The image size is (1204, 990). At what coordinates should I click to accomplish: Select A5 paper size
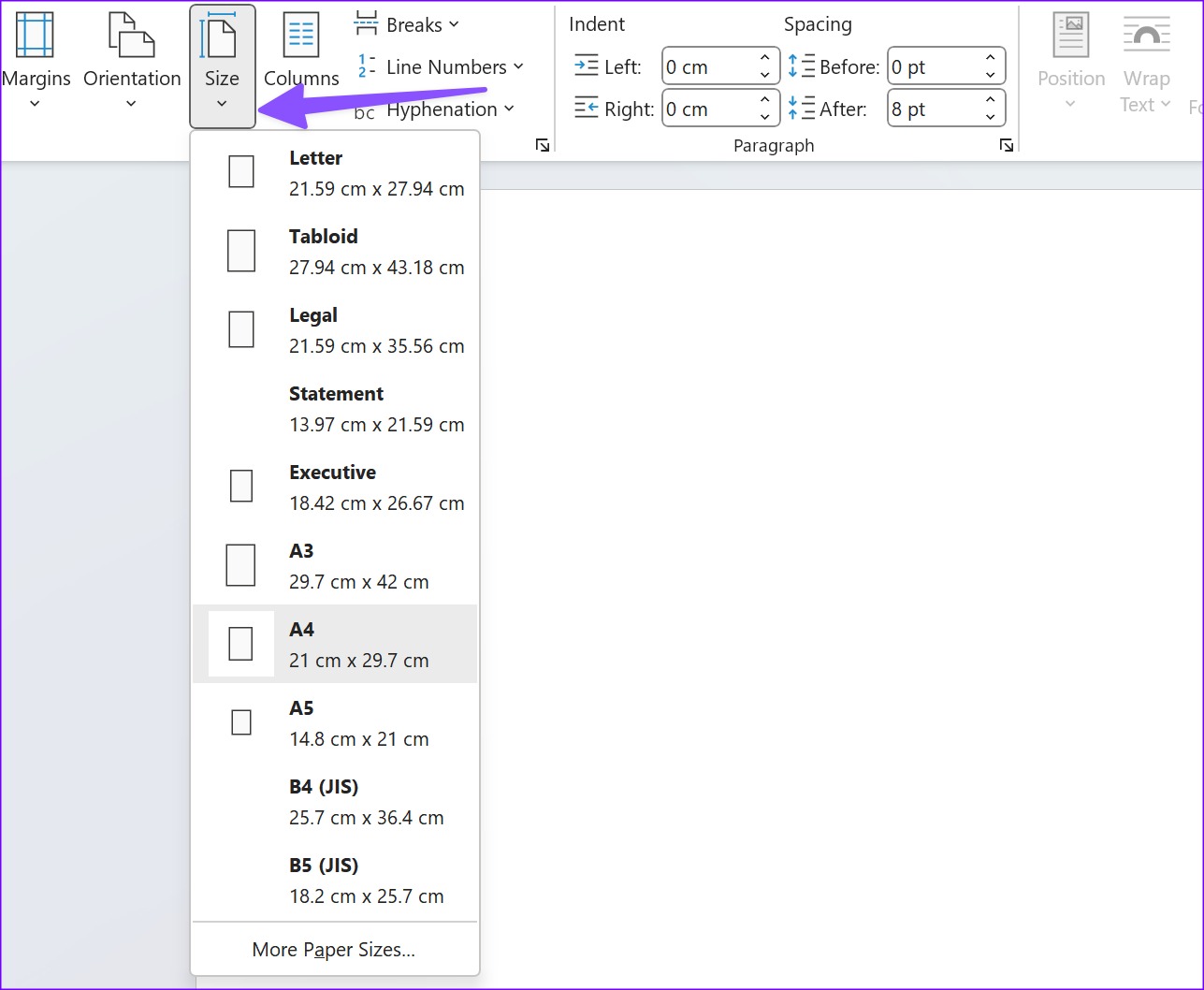pos(335,722)
